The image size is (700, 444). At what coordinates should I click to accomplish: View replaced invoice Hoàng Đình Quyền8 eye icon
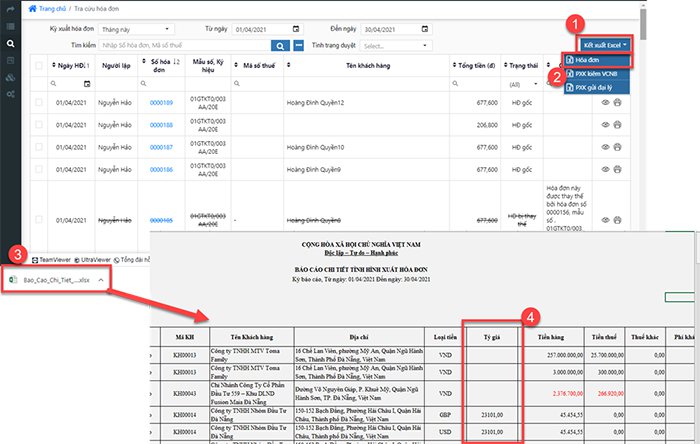(605, 220)
